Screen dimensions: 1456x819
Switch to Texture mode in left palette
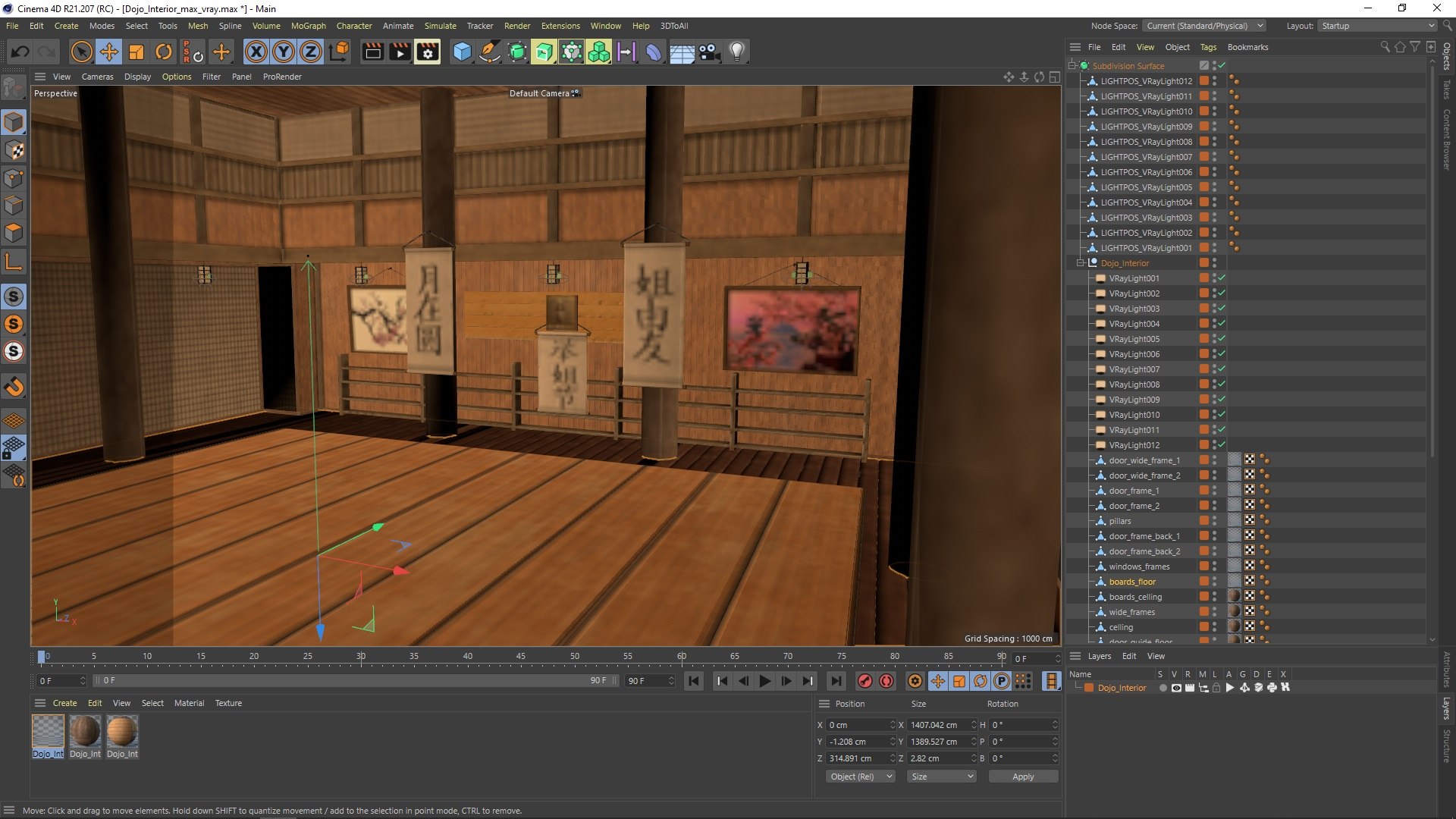pos(14,150)
